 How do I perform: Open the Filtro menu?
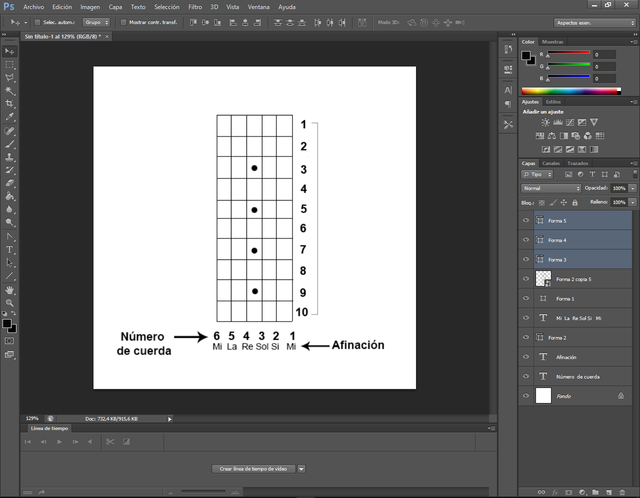click(x=195, y=7)
